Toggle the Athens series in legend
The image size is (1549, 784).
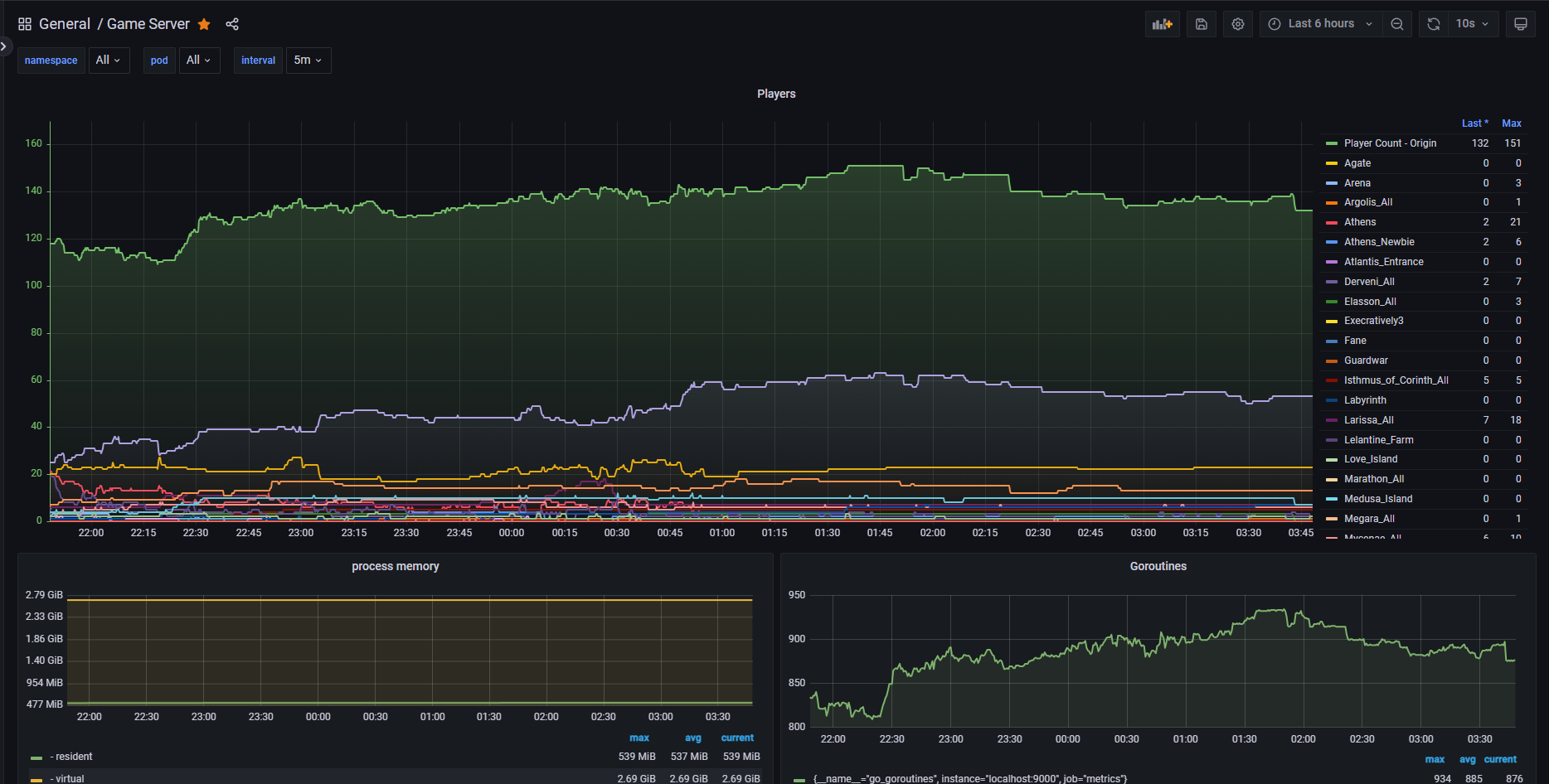point(1360,222)
